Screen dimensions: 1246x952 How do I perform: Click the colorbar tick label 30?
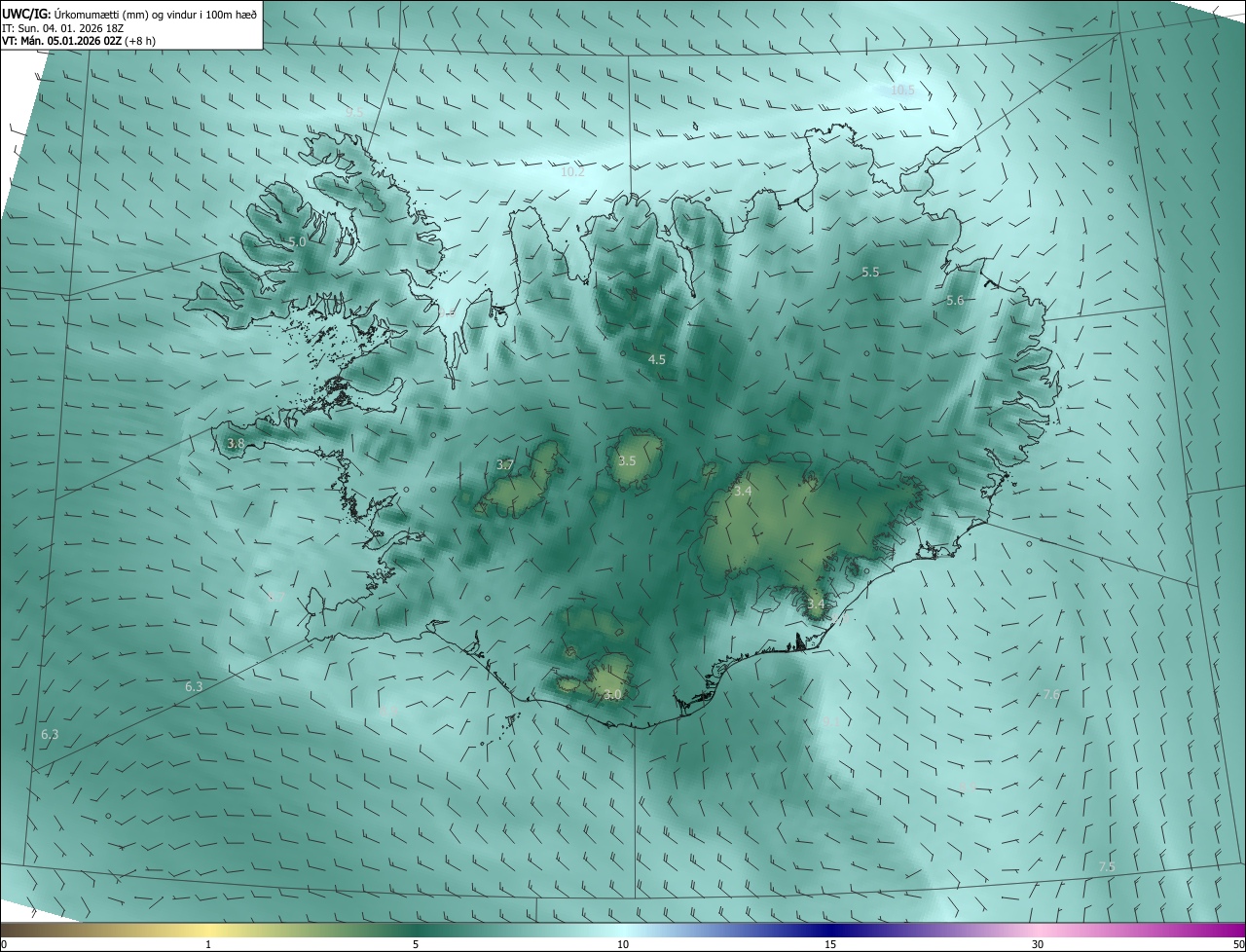[x=1038, y=944]
